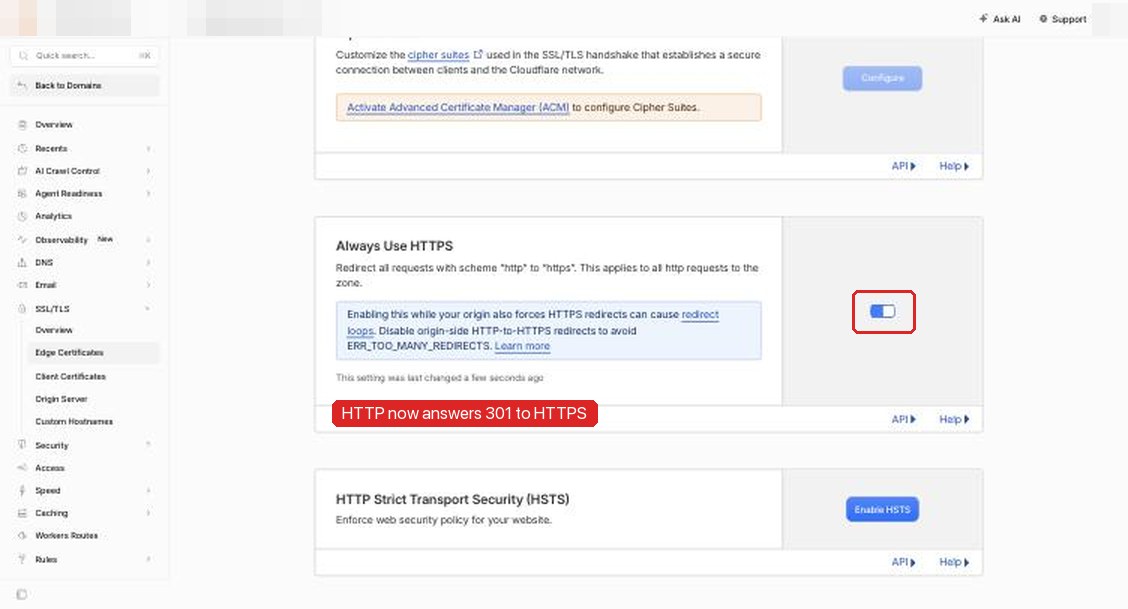Image resolution: width=1128 pixels, height=609 pixels.
Task: Open Help link under cipher suites card
Action: pyautogui.click(x=954, y=166)
